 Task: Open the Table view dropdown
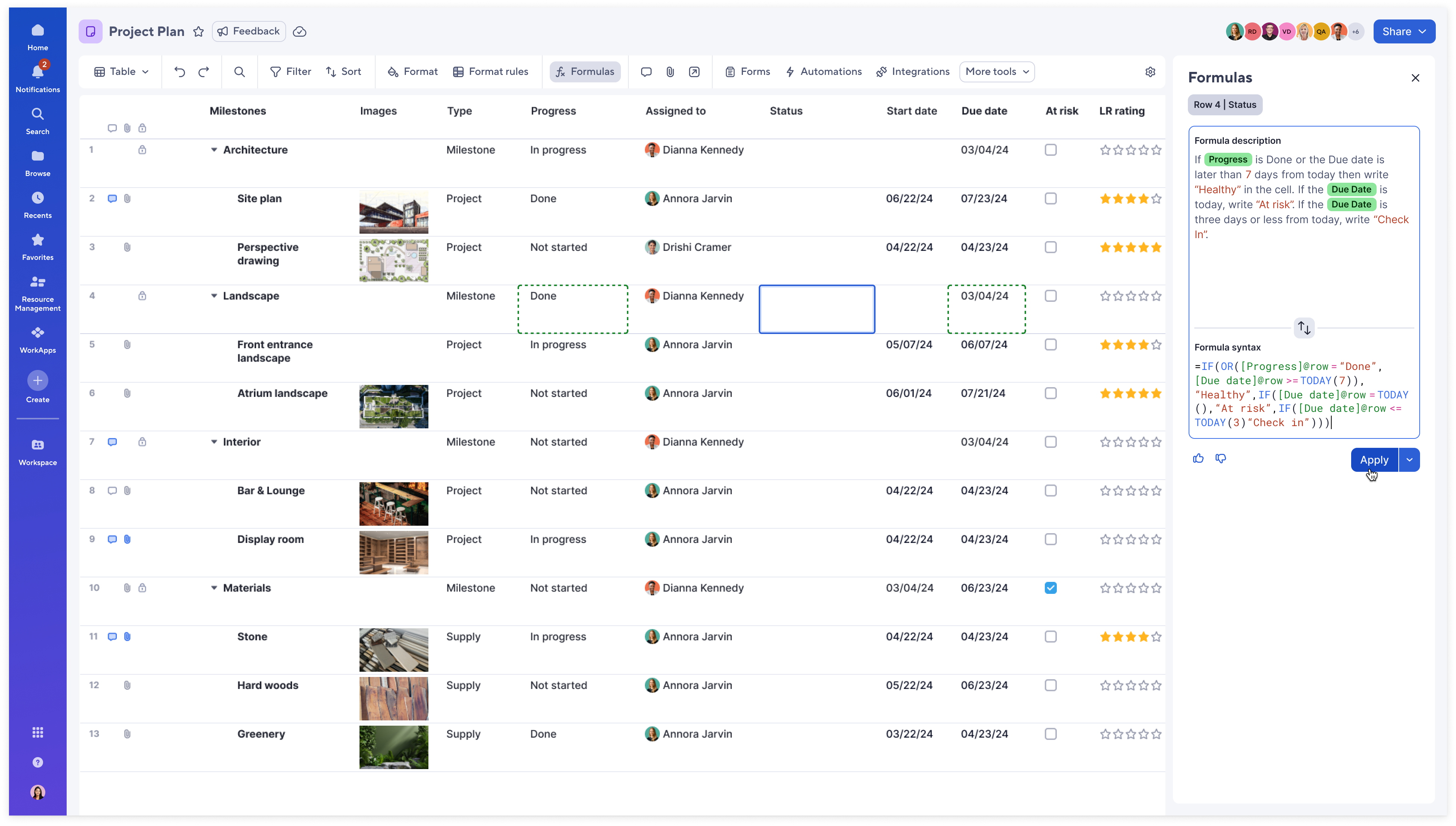(x=121, y=72)
